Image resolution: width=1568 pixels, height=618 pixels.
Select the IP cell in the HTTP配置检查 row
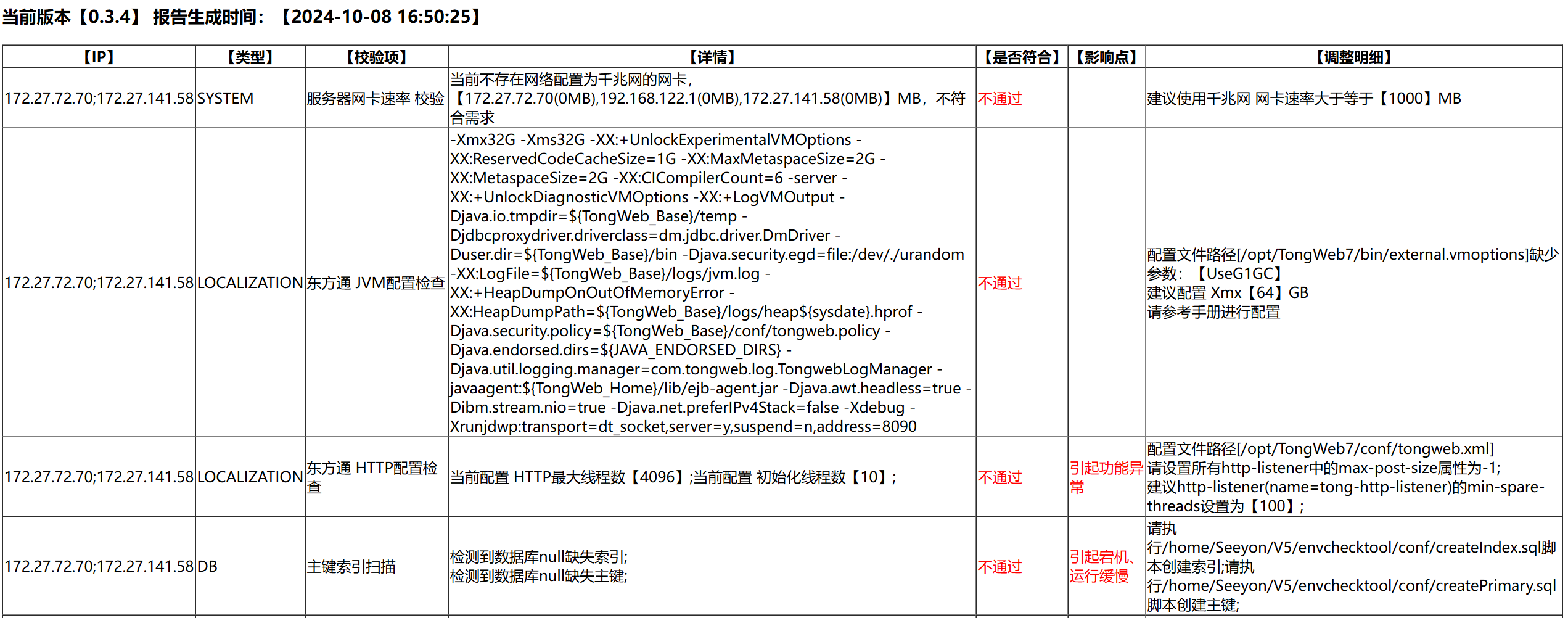tap(99, 477)
